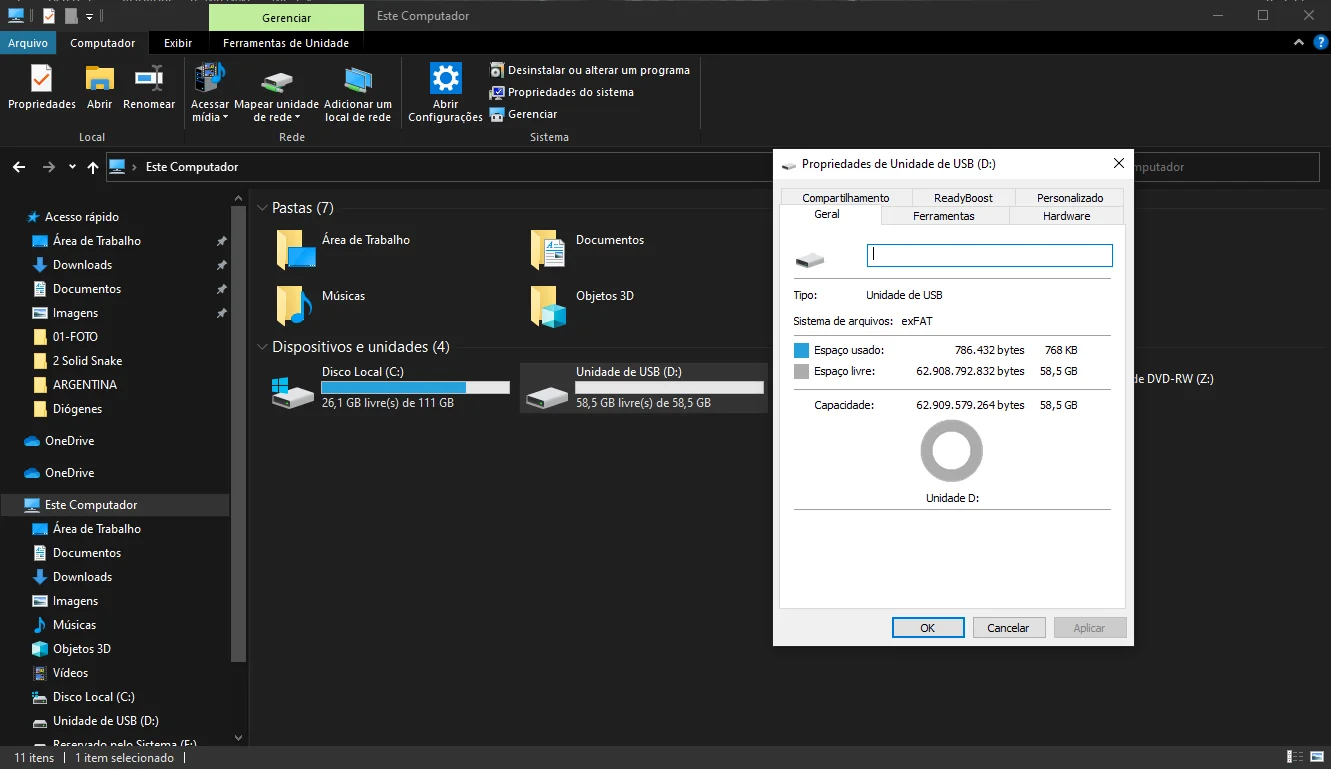1331x769 pixels.
Task: Select Este Computador in the sidebar tree
Action: tap(91, 505)
